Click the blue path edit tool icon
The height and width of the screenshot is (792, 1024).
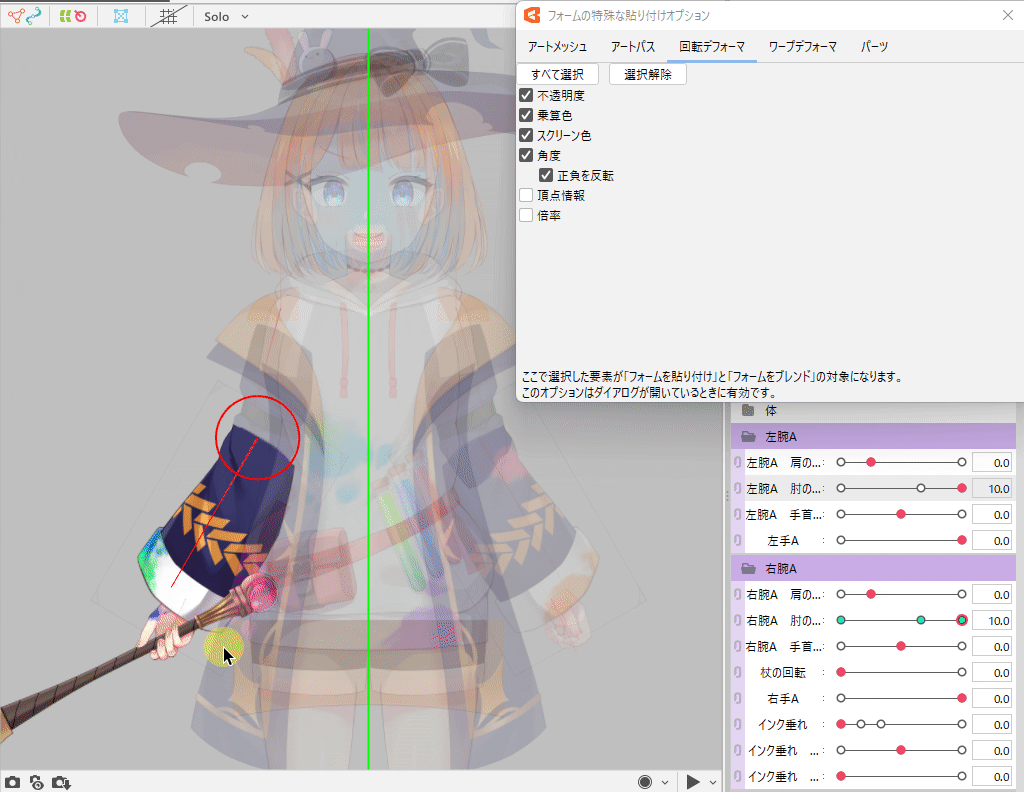click(34, 16)
